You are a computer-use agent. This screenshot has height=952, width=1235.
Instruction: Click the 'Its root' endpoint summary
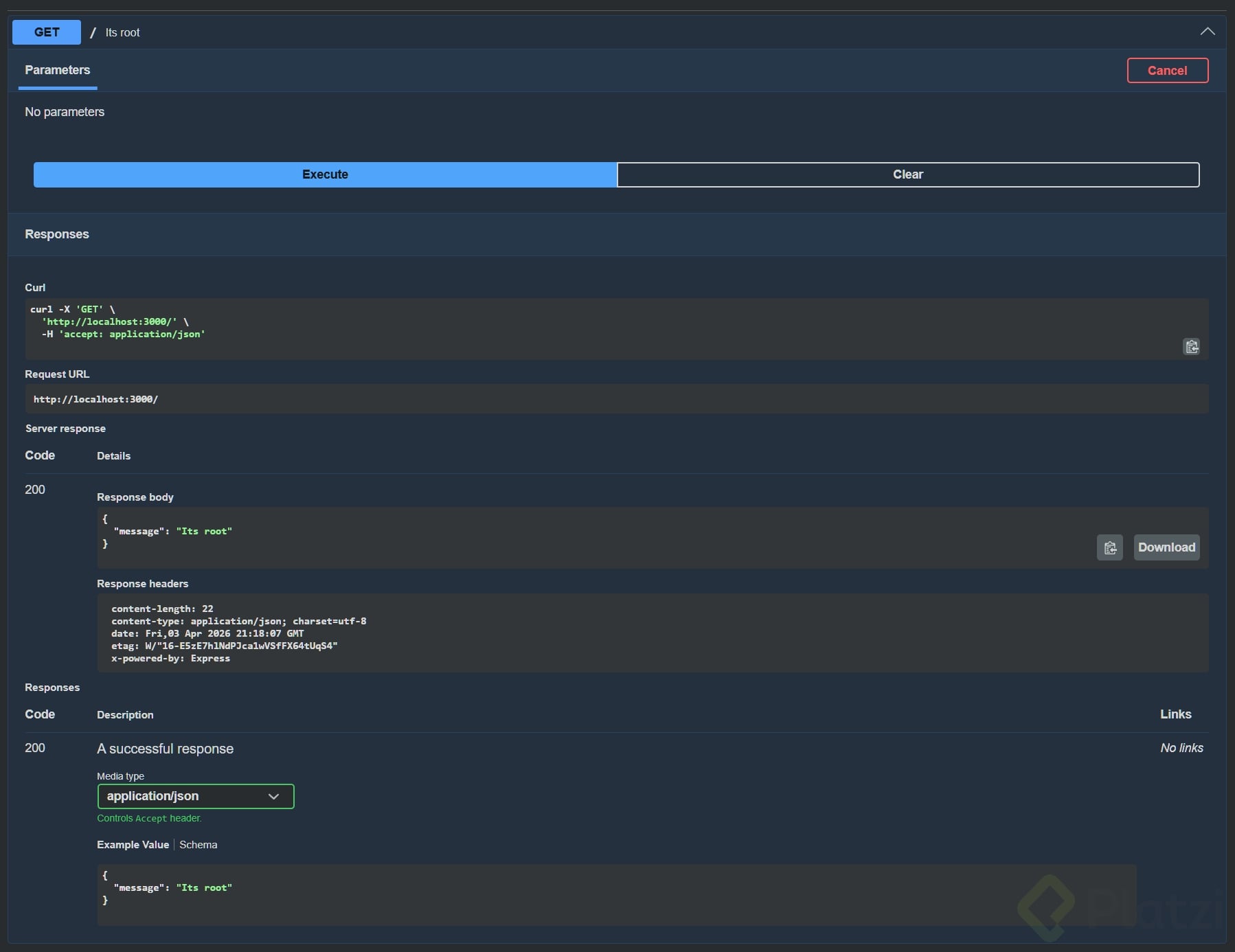tap(122, 32)
